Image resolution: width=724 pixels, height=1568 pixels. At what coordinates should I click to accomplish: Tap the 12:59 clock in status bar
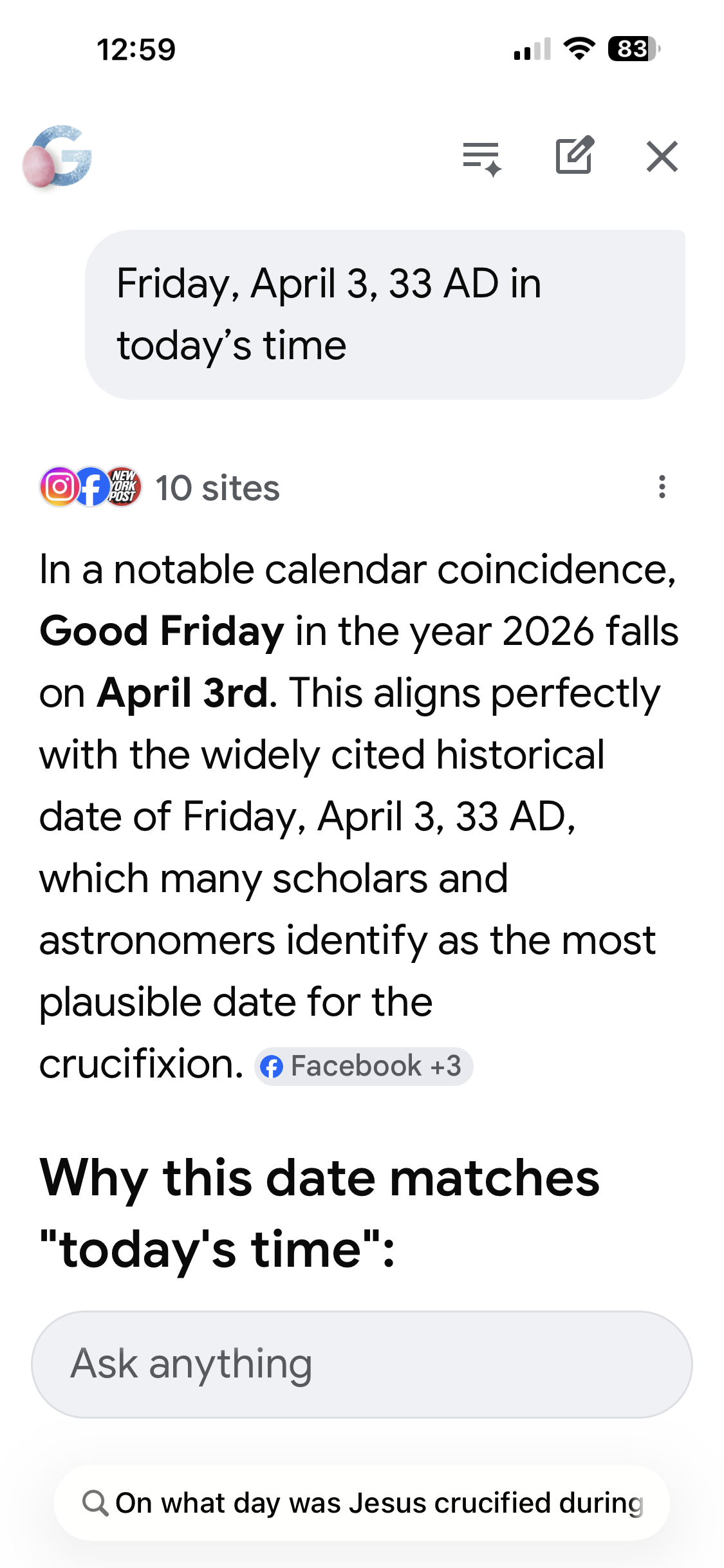click(136, 50)
